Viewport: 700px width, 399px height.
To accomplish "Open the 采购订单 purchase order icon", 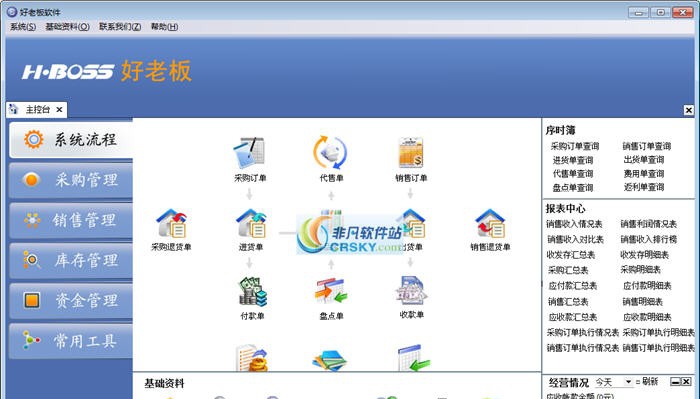I will click(x=250, y=153).
